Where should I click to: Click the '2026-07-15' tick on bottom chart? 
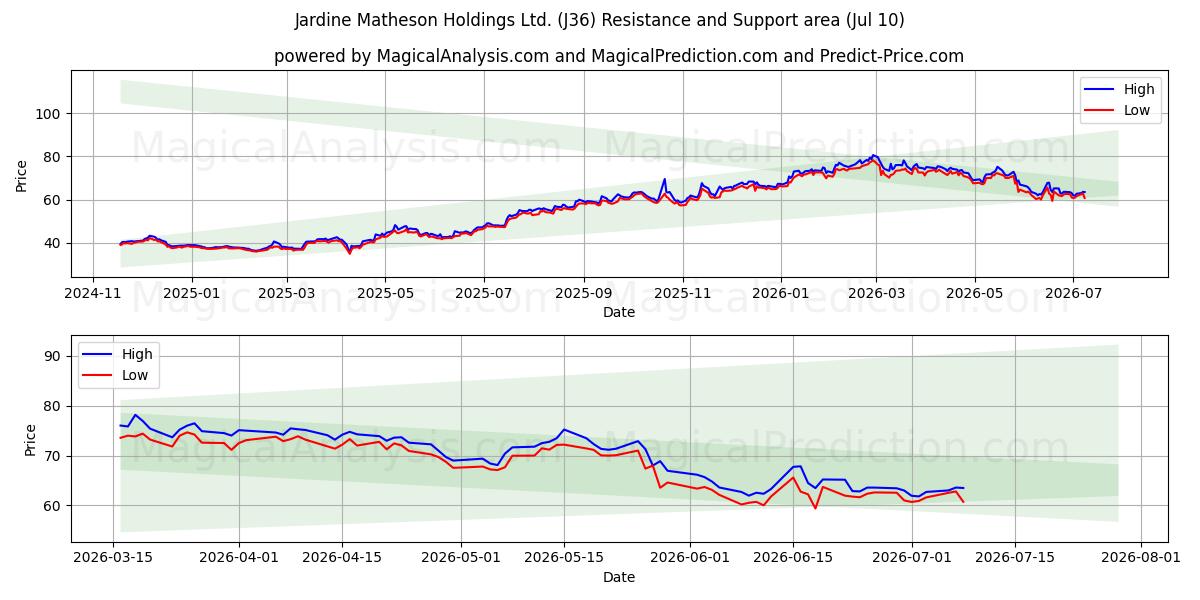point(1015,559)
